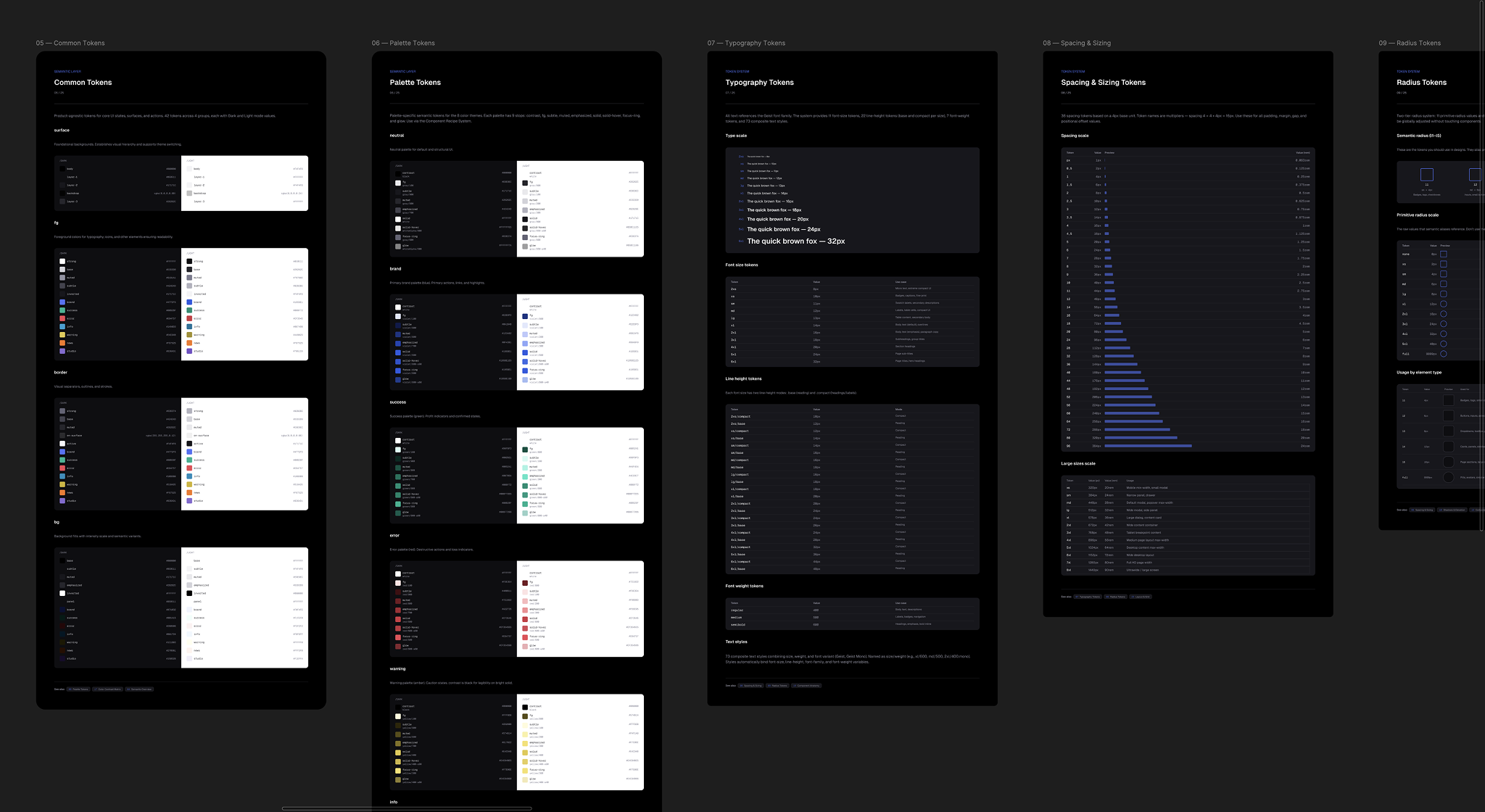Image resolution: width=1485 pixels, height=812 pixels.
Task: Select the 'success' section heading in Palette Tokens
Action: click(x=397, y=402)
